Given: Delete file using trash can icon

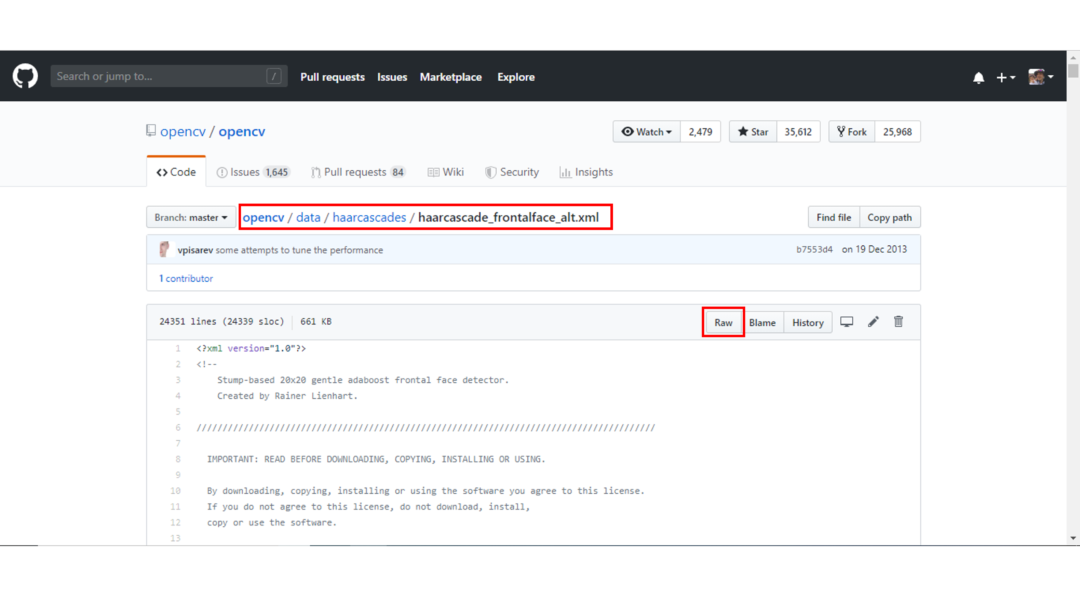Looking at the screenshot, I should pos(898,322).
